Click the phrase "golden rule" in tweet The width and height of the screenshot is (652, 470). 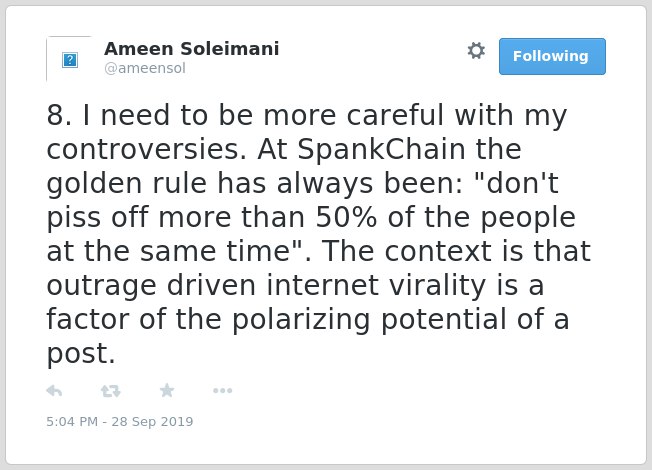pyautogui.click(x=127, y=183)
